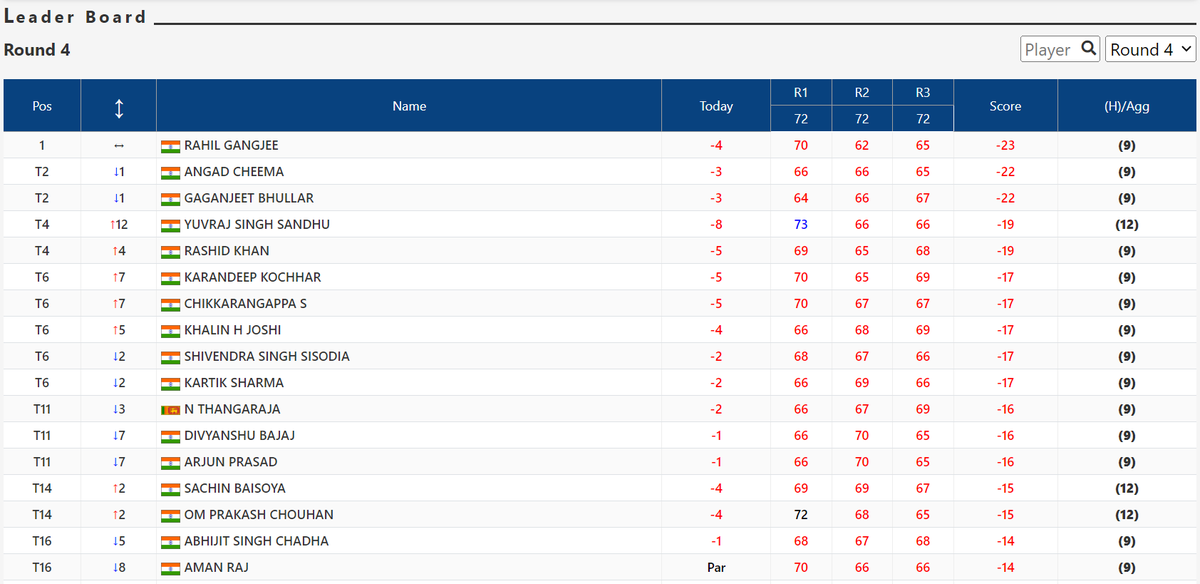Click the blue R1 score 73
The height and width of the screenshot is (584, 1200).
(x=801, y=225)
